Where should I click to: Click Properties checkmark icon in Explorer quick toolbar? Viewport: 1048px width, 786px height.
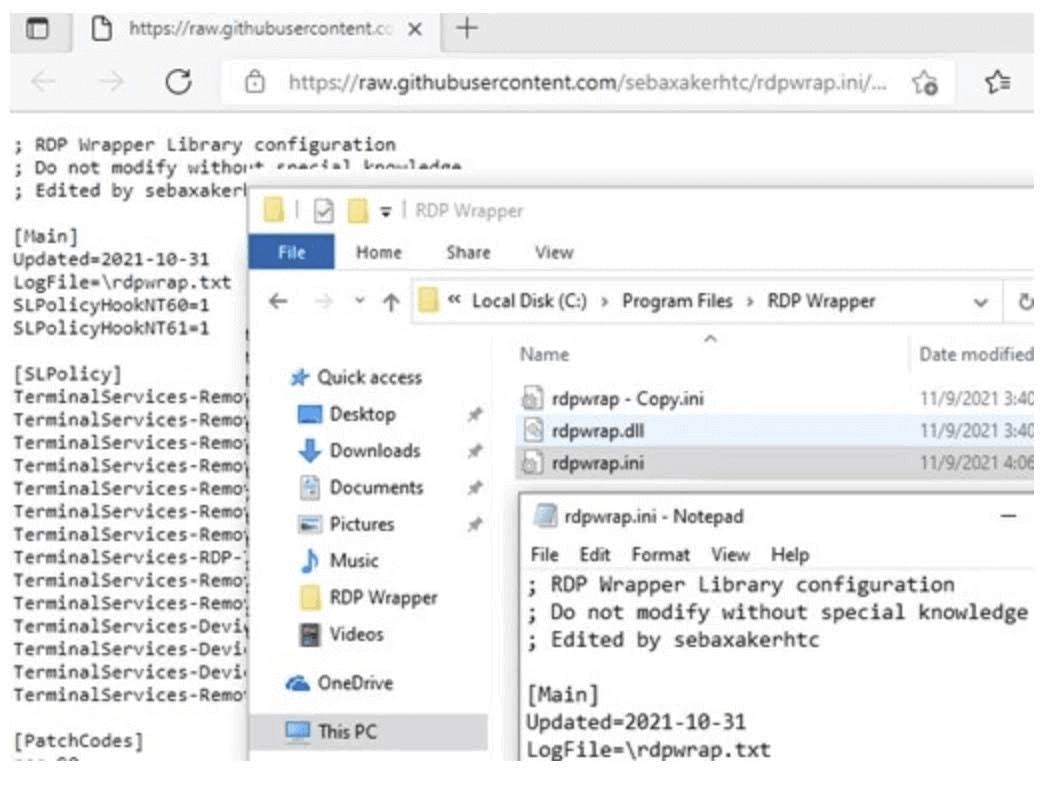pos(323,211)
